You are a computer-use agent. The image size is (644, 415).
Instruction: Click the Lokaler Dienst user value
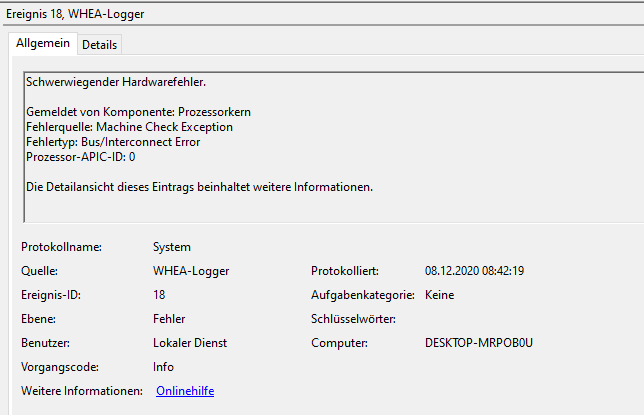(190, 343)
